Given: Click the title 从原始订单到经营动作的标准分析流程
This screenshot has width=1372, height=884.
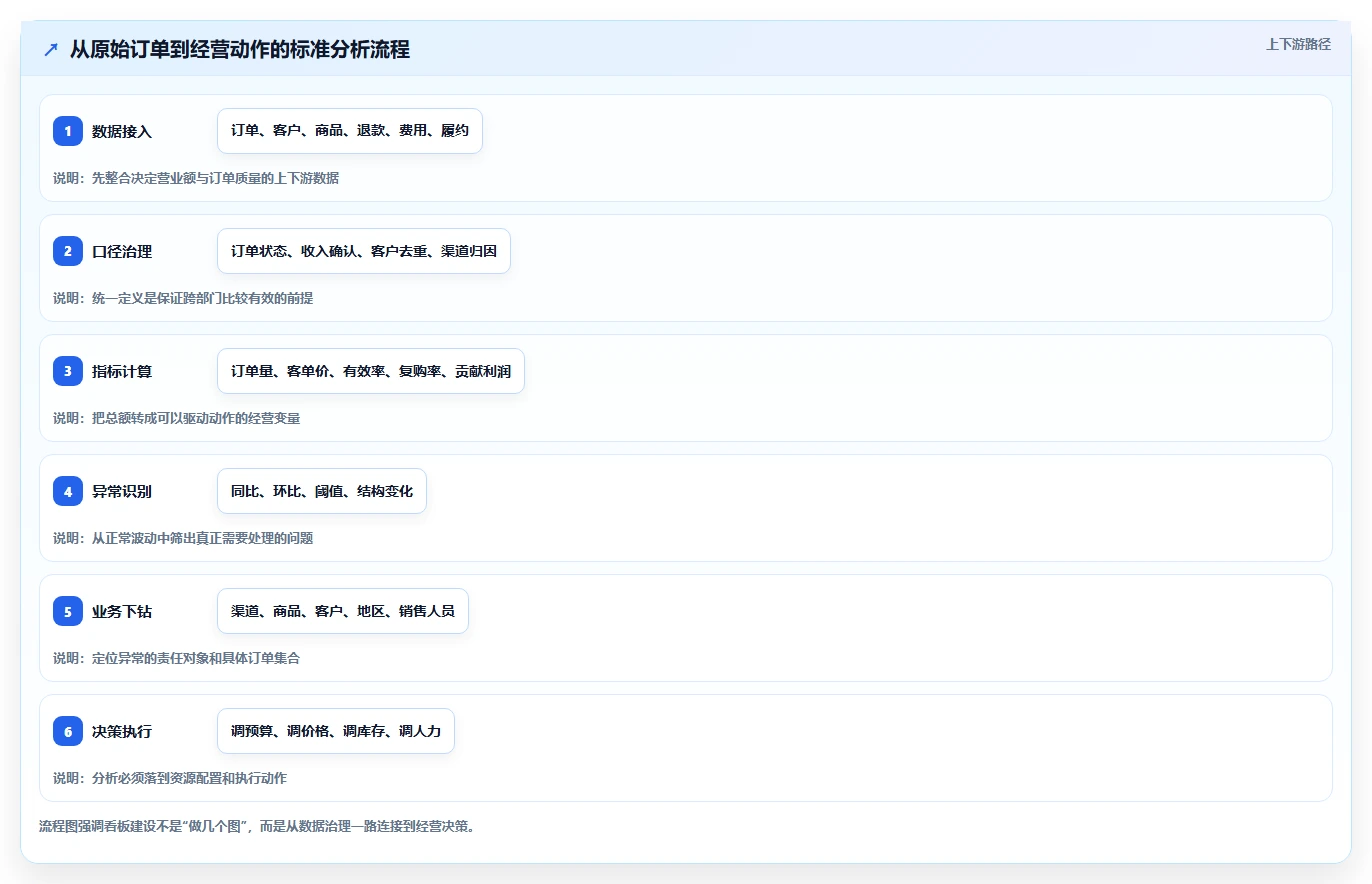Looking at the screenshot, I should click(240, 50).
